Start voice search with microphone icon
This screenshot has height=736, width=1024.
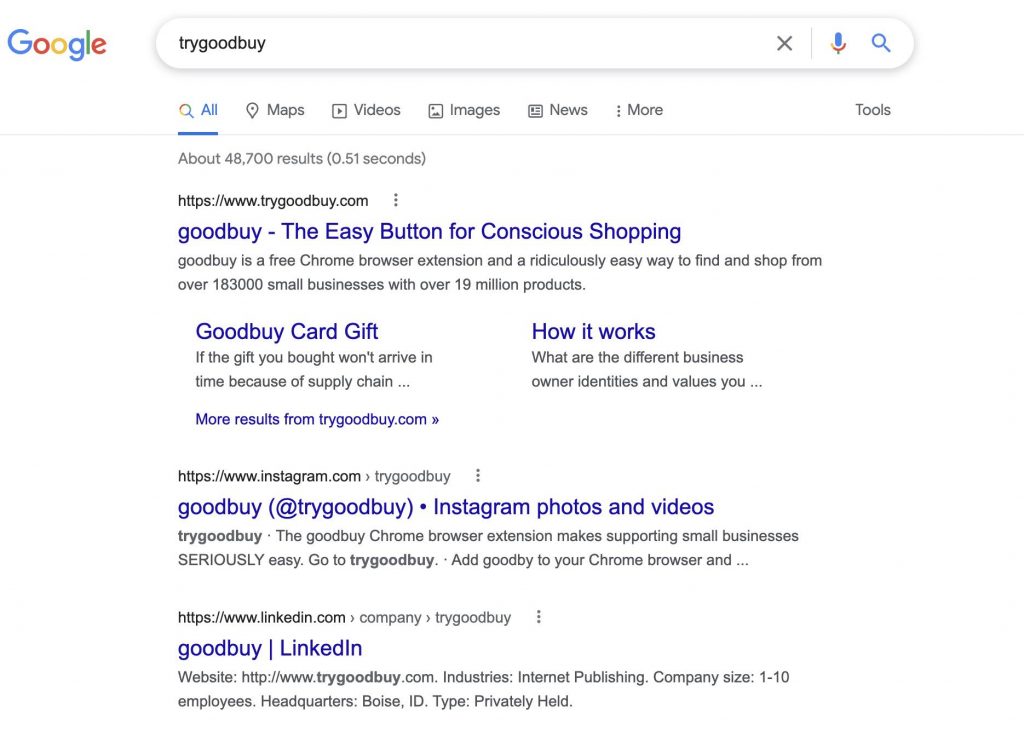[x=838, y=43]
